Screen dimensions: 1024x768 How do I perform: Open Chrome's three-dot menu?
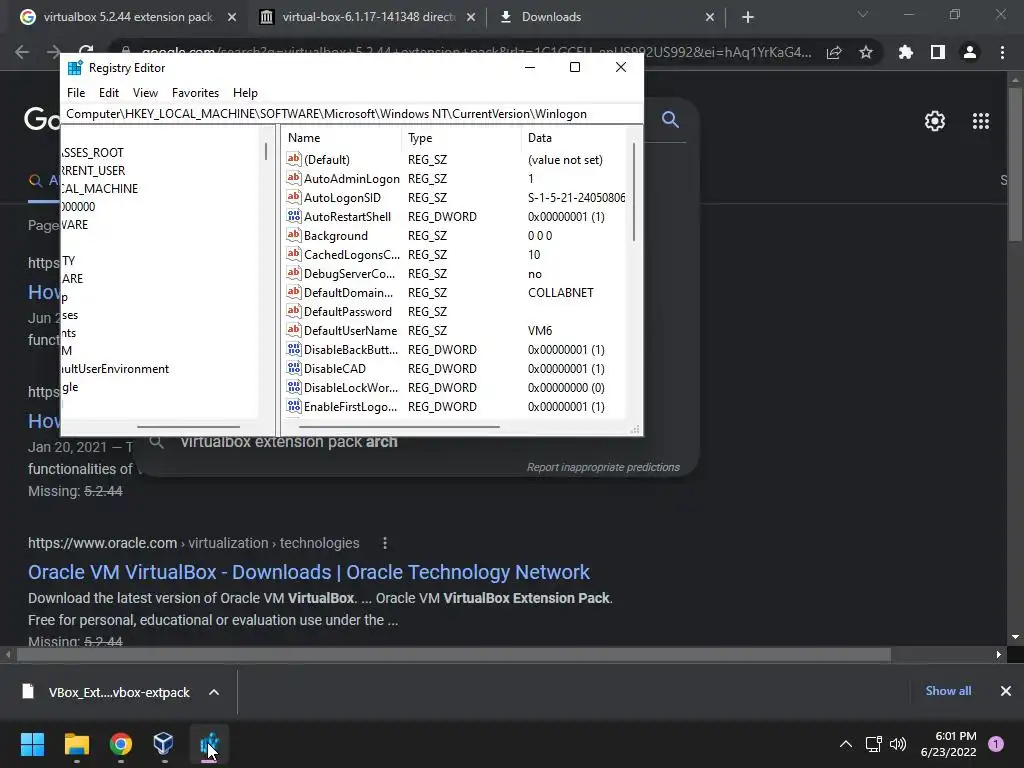click(x=1002, y=52)
